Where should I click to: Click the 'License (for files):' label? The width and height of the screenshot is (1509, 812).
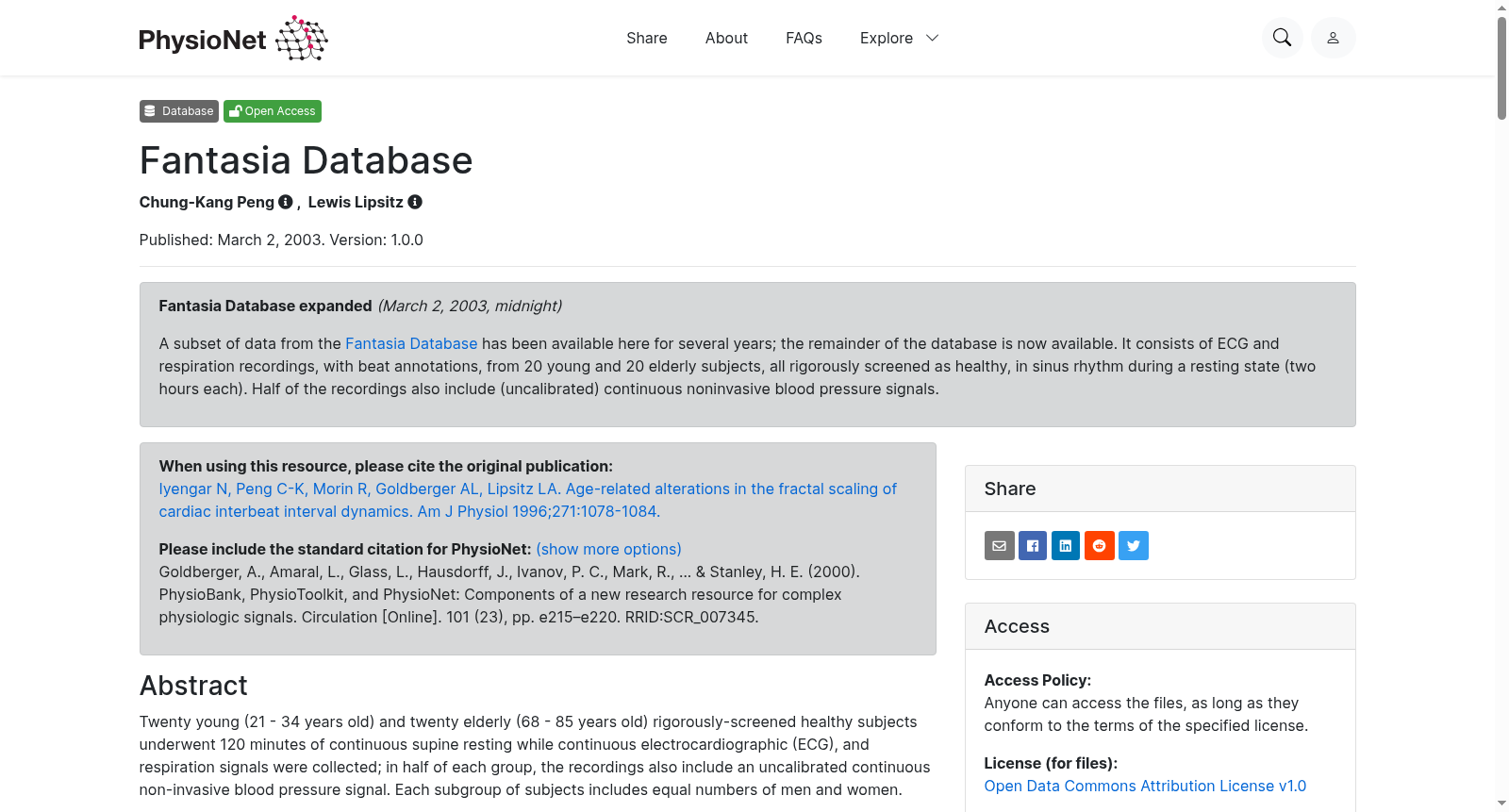click(1051, 763)
